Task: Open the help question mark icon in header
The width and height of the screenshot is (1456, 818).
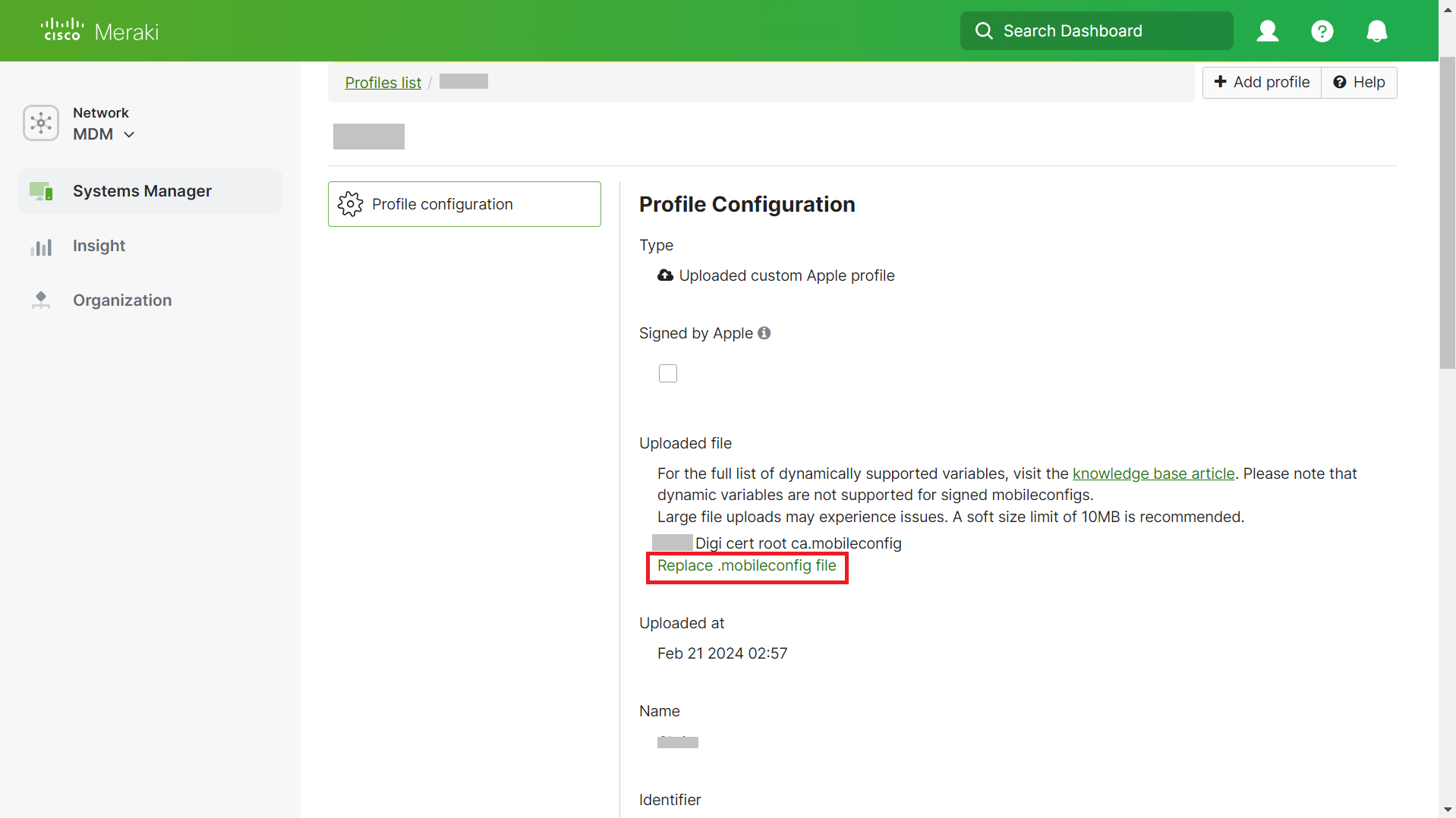Action: (1322, 31)
